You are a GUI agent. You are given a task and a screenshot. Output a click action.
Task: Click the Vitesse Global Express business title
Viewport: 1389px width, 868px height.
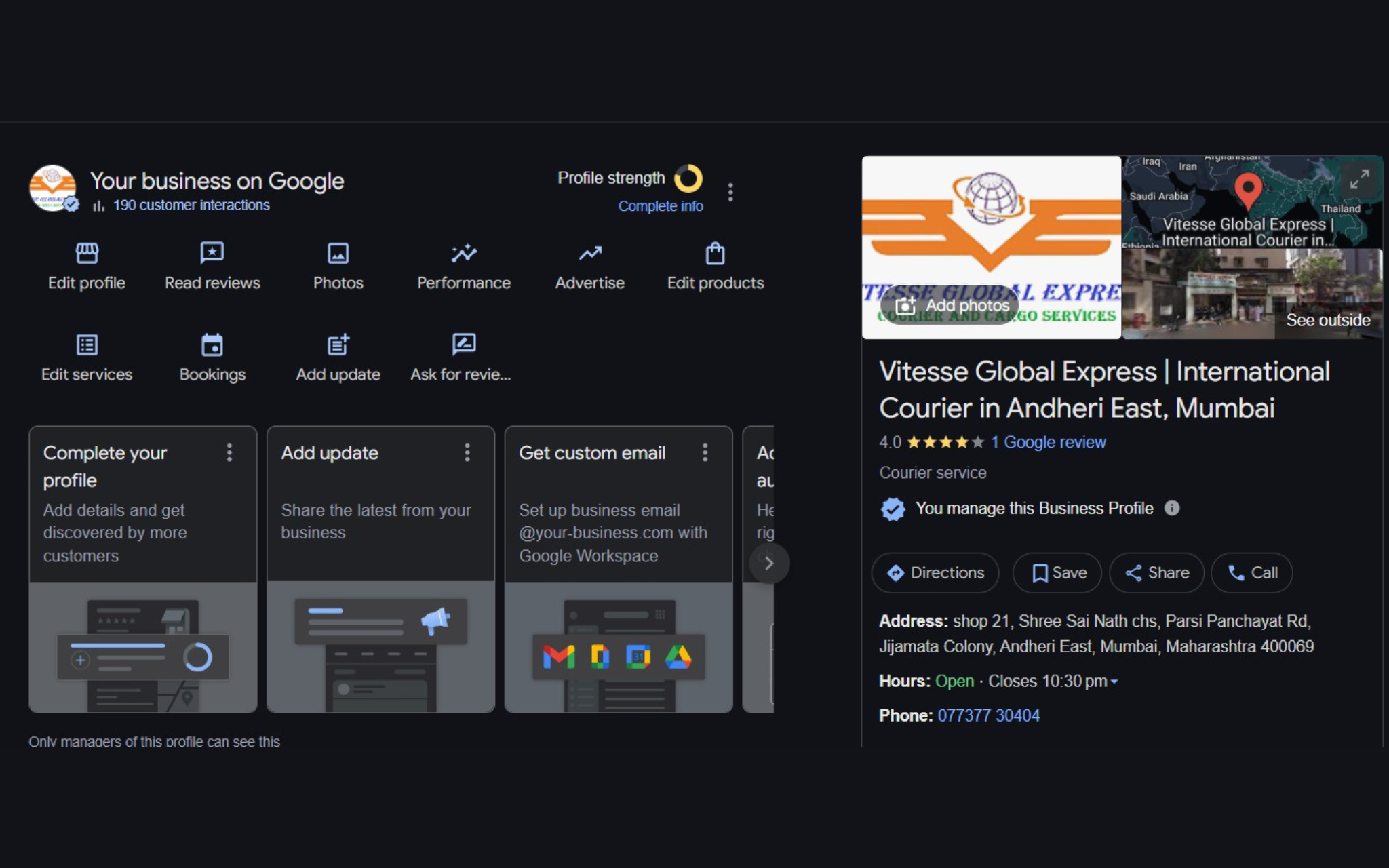point(1104,390)
